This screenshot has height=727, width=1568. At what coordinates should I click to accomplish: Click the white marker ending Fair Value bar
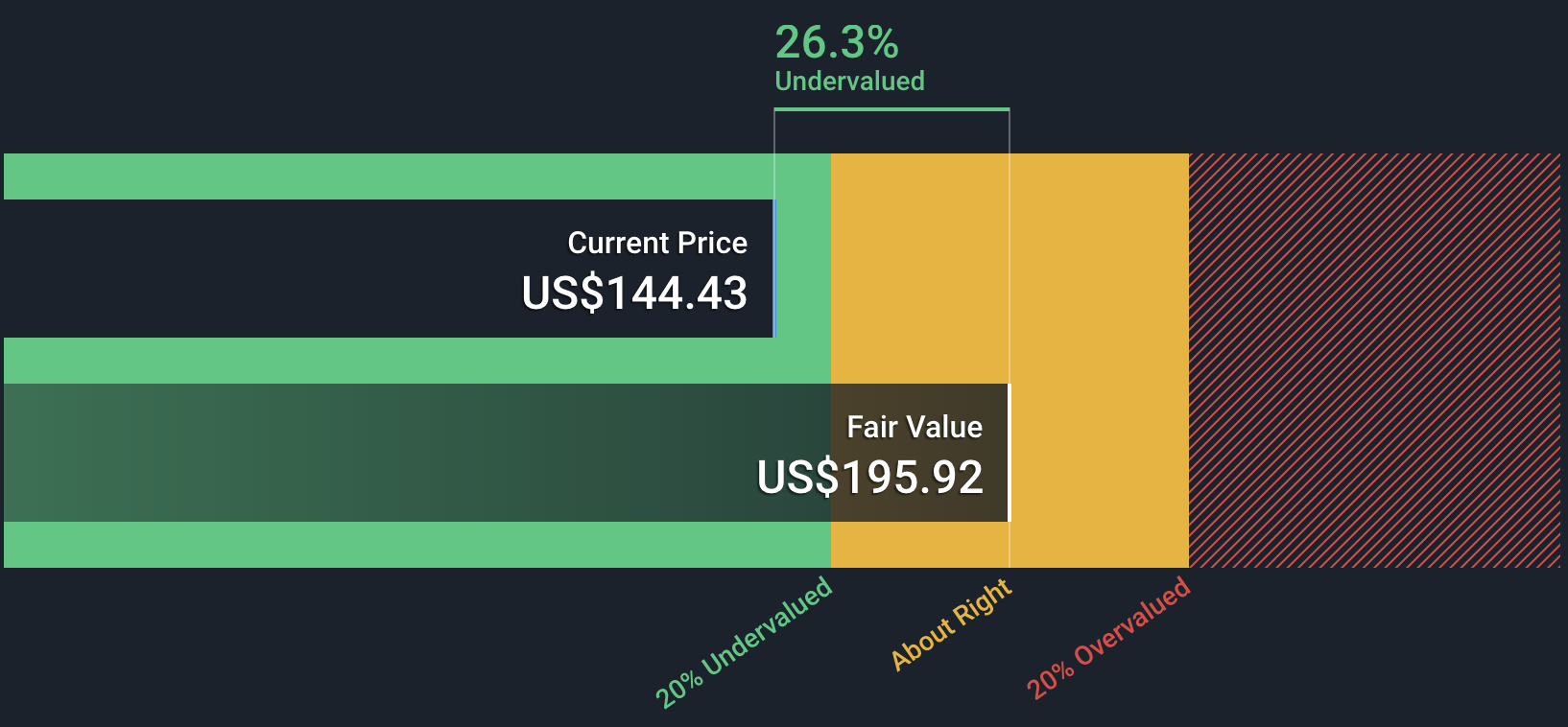coord(1010,453)
